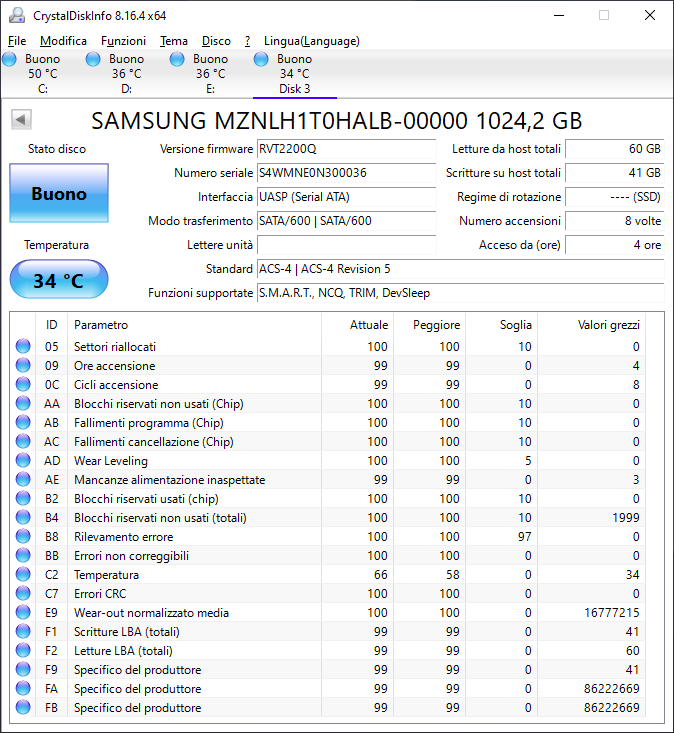Open the File menu
Image resolution: width=674 pixels, height=733 pixels.
(17, 41)
